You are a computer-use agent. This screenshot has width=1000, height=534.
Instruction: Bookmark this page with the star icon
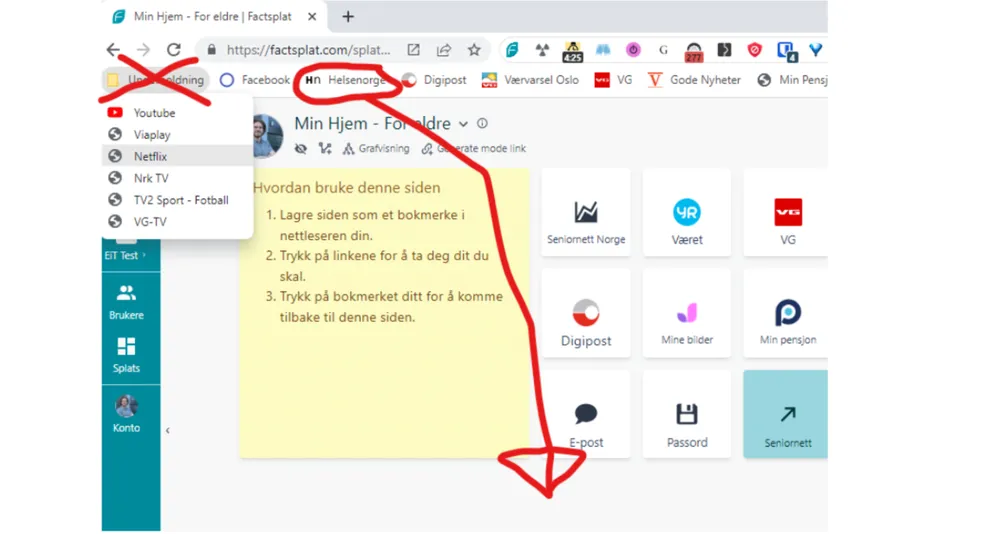[x=474, y=50]
